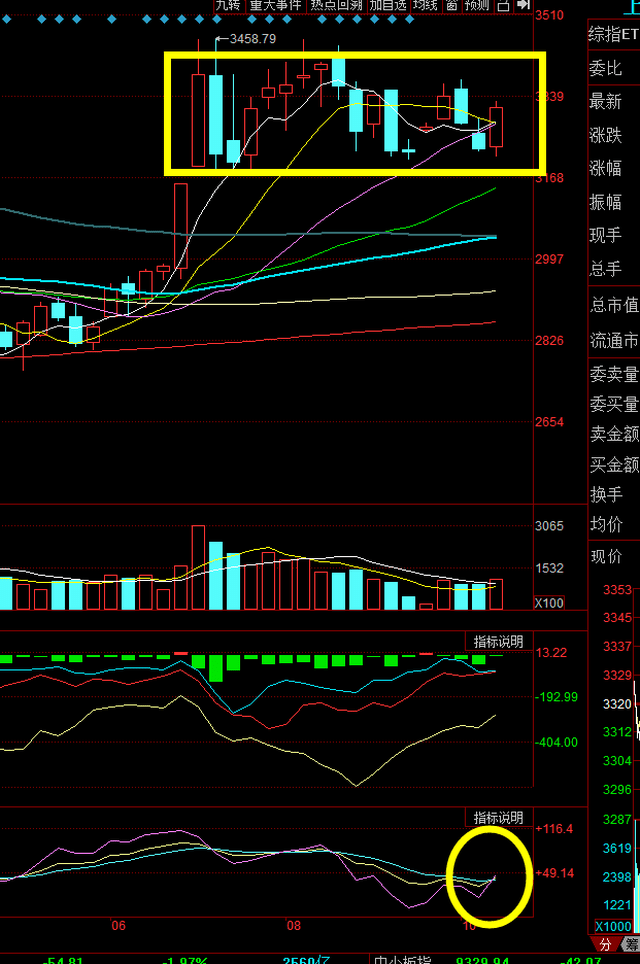The height and width of the screenshot is (964, 640).
Task: Toggle 均线 moving average lines
Action: 425,6
